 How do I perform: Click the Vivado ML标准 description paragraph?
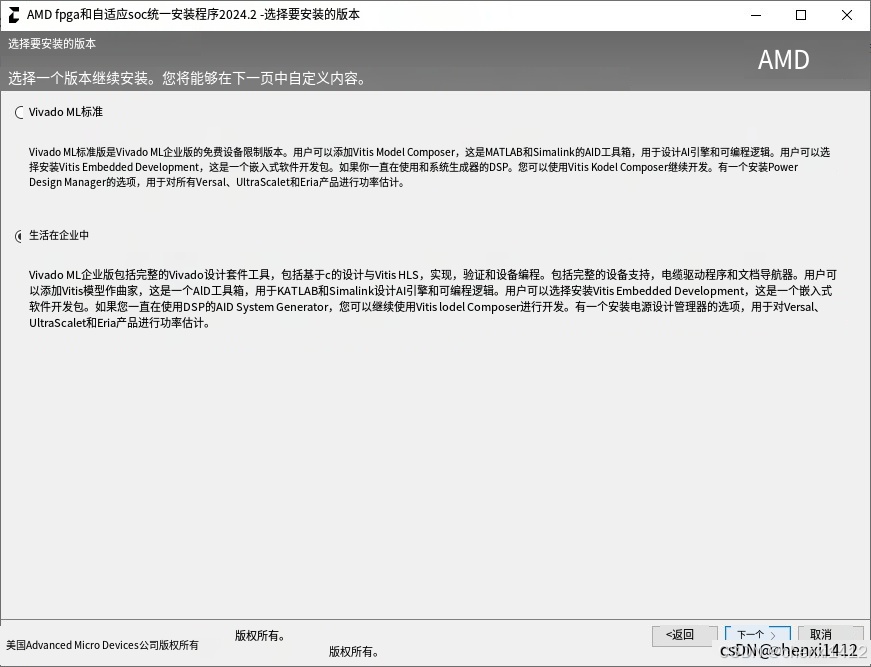(429, 167)
